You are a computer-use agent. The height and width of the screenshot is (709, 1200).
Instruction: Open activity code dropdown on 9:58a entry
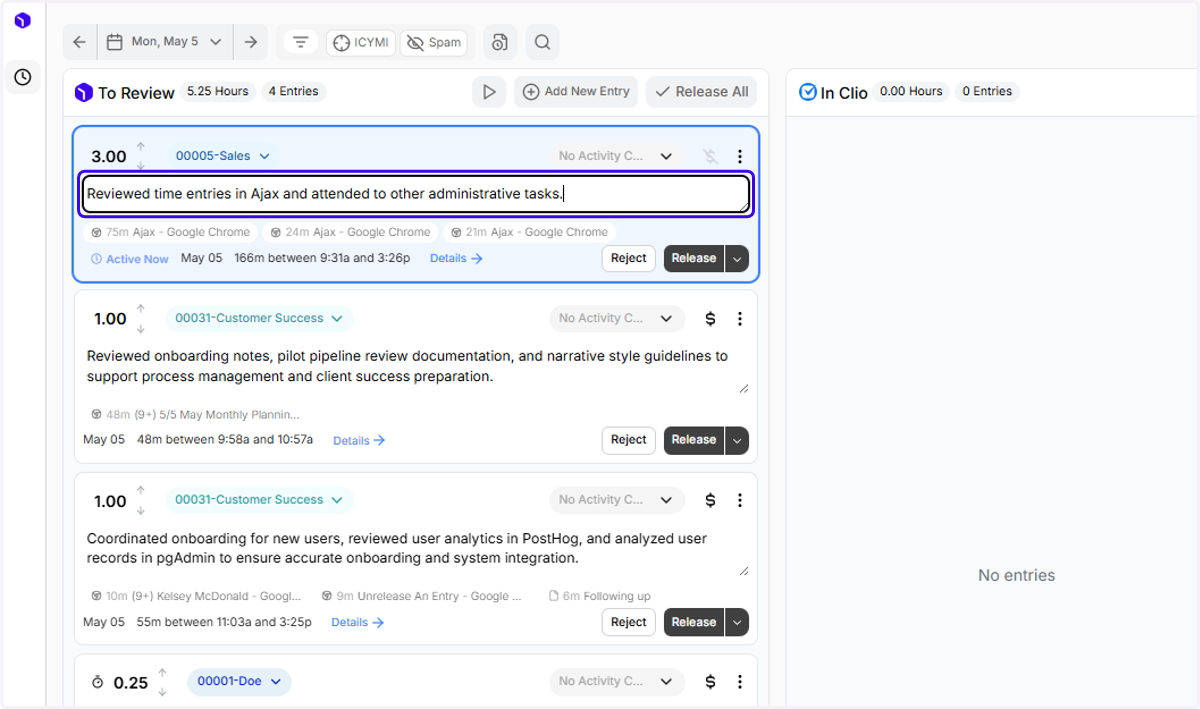(x=617, y=319)
